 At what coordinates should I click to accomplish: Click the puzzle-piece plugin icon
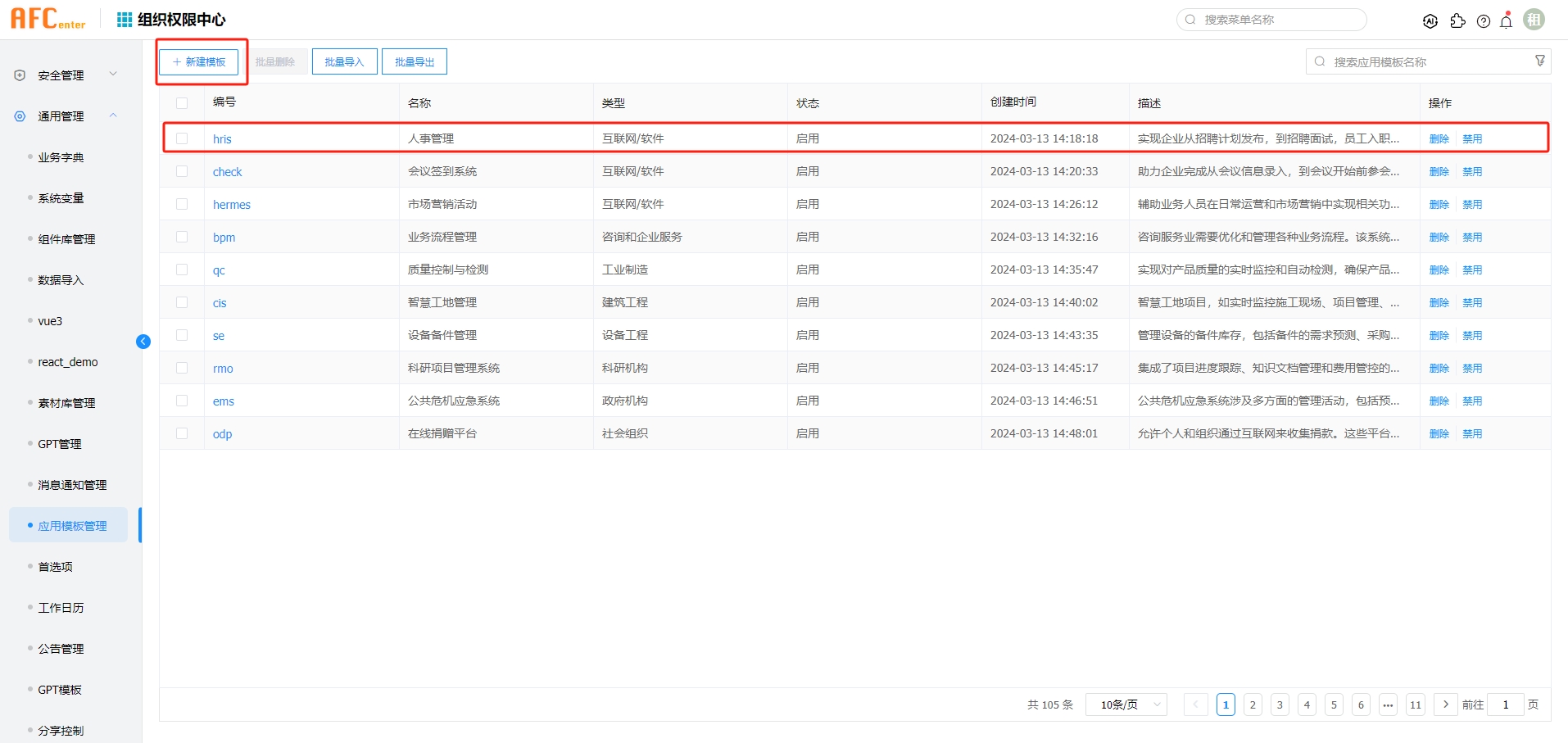point(1457,21)
